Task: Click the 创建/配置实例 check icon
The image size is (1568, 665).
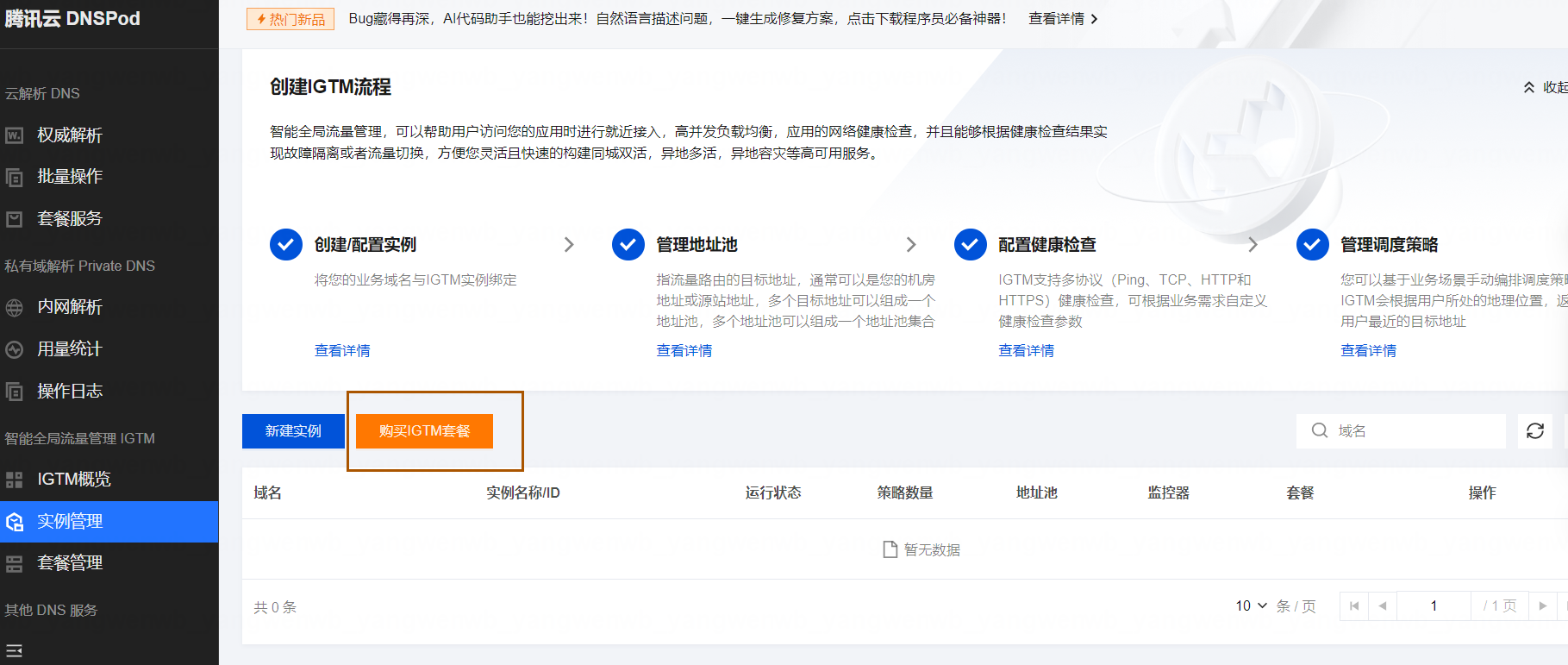Action: [x=286, y=245]
